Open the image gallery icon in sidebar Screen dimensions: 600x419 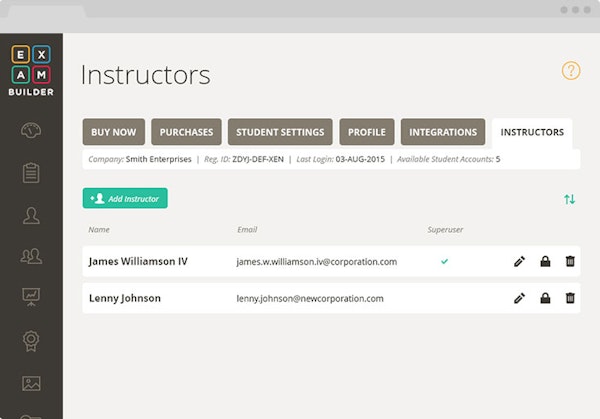click(x=31, y=382)
